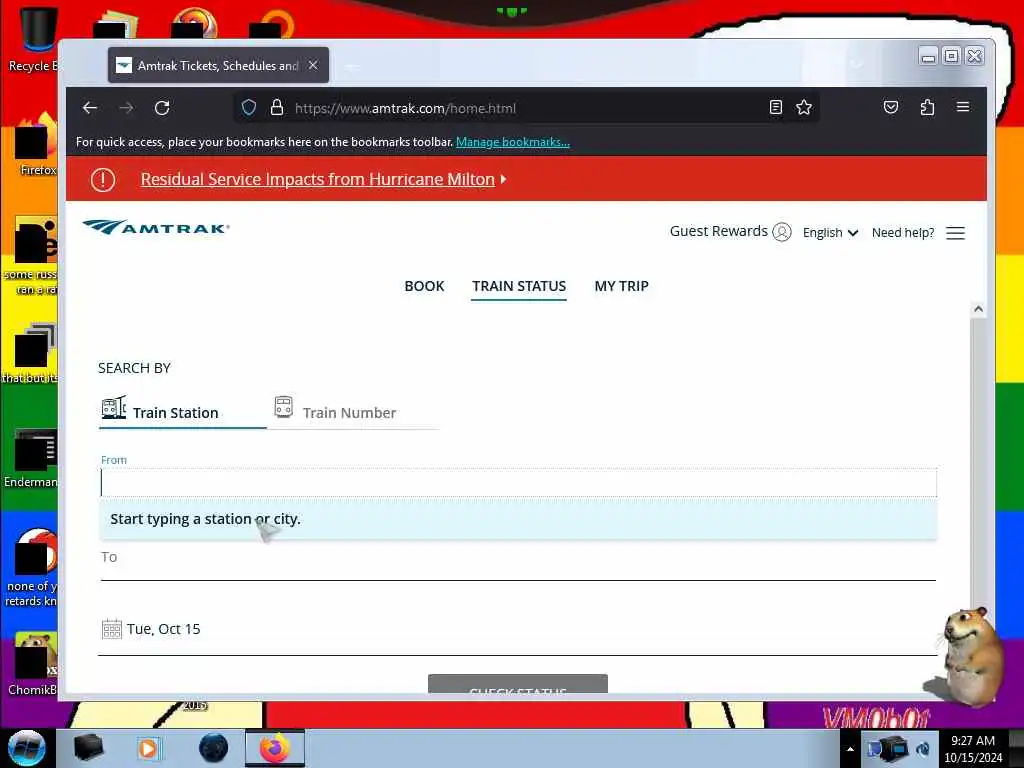Click page scrollbar up arrow
The width and height of the screenshot is (1024, 768).
[978, 309]
